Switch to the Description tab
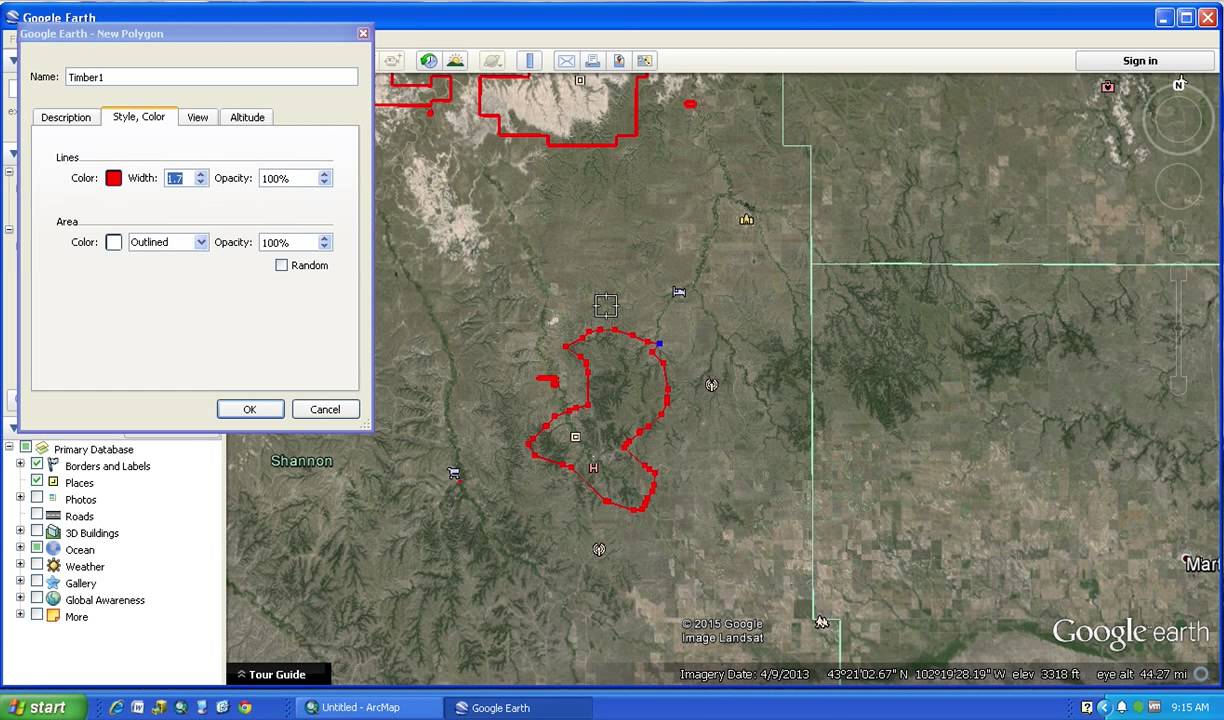The width and height of the screenshot is (1224, 720). [x=66, y=117]
